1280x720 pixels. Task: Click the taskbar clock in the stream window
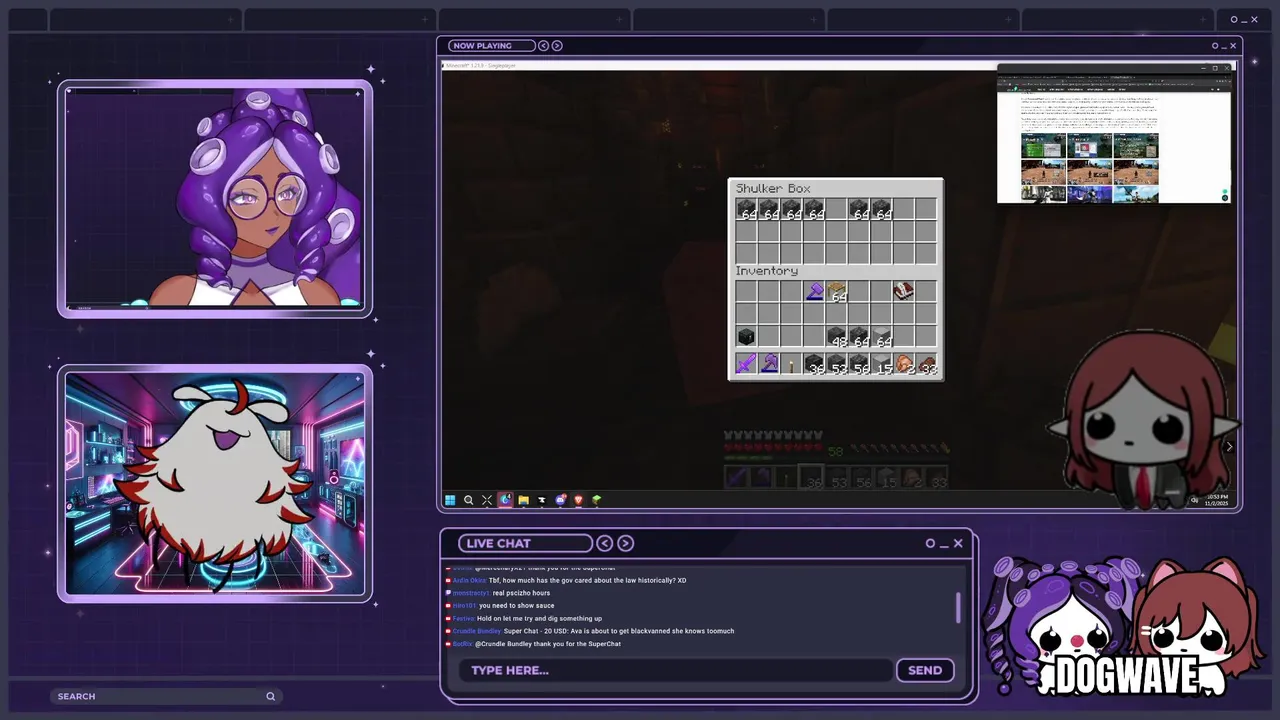click(1217, 500)
